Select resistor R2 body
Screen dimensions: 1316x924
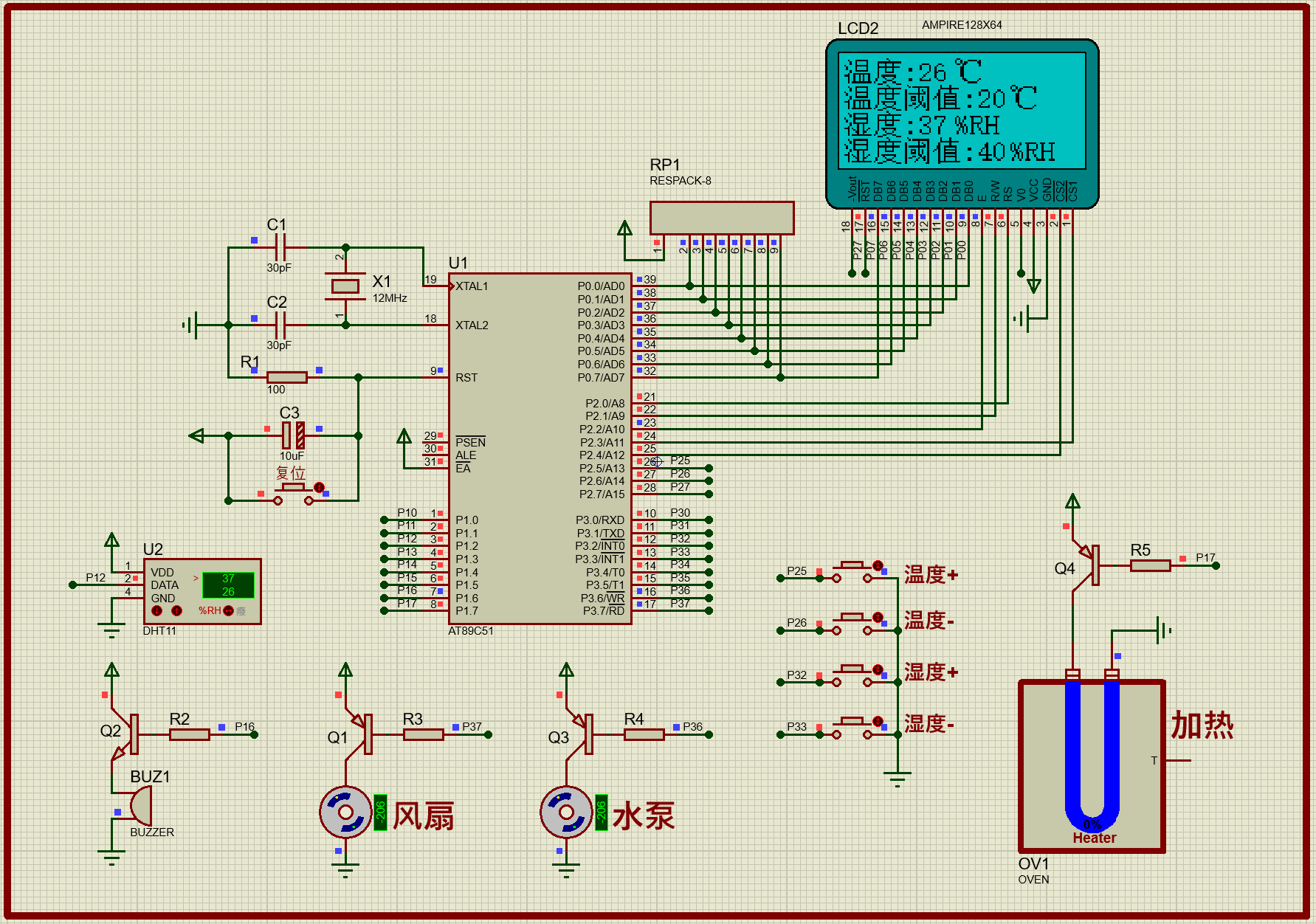click(x=190, y=734)
